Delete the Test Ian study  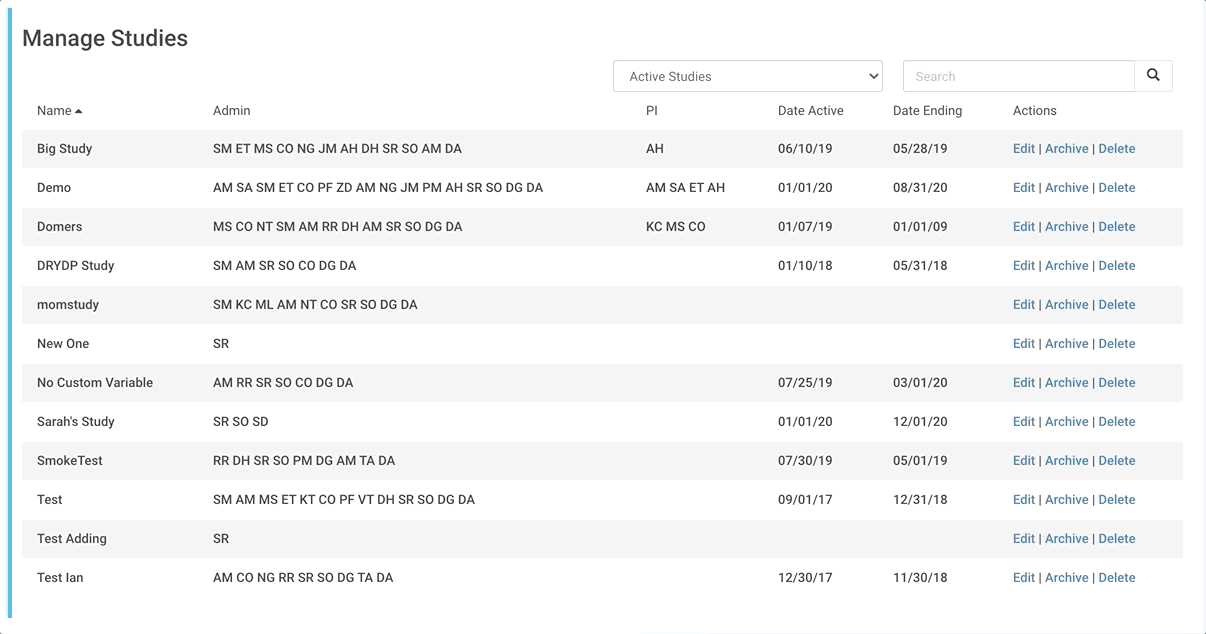pyautogui.click(x=1116, y=578)
